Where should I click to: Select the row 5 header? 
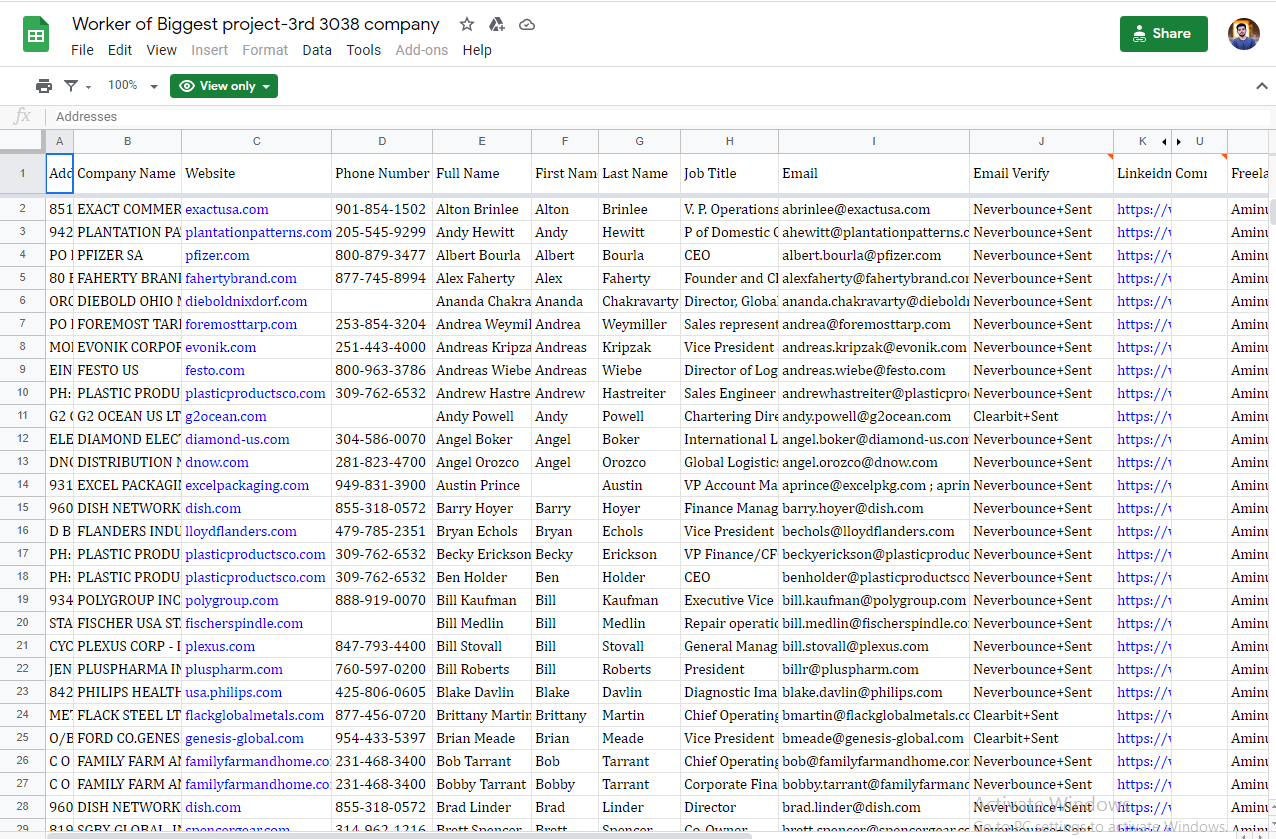(21, 278)
